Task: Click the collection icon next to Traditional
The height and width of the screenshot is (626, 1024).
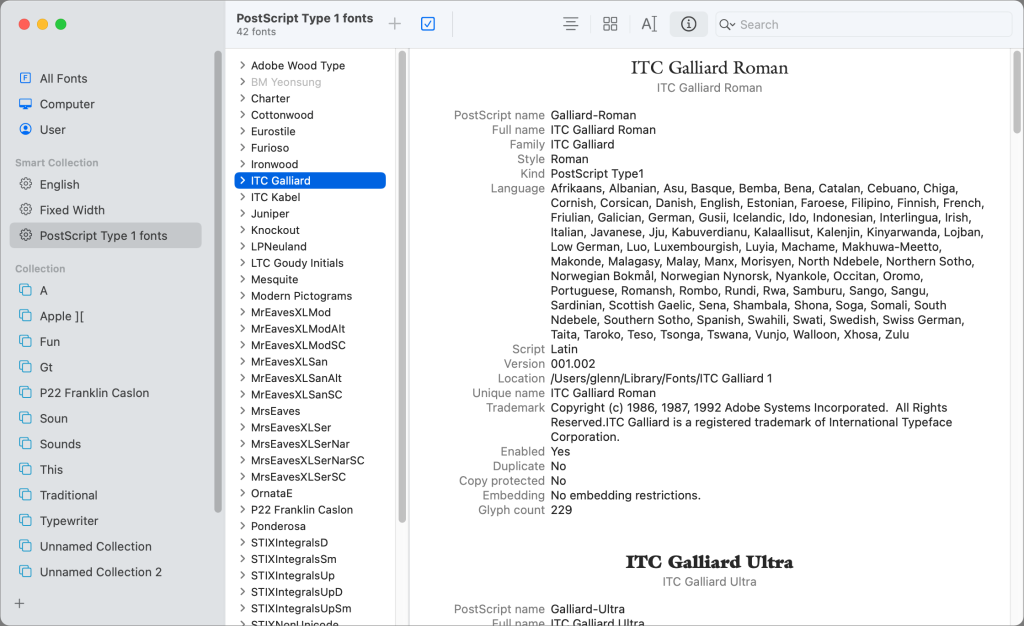Action: click(25, 494)
